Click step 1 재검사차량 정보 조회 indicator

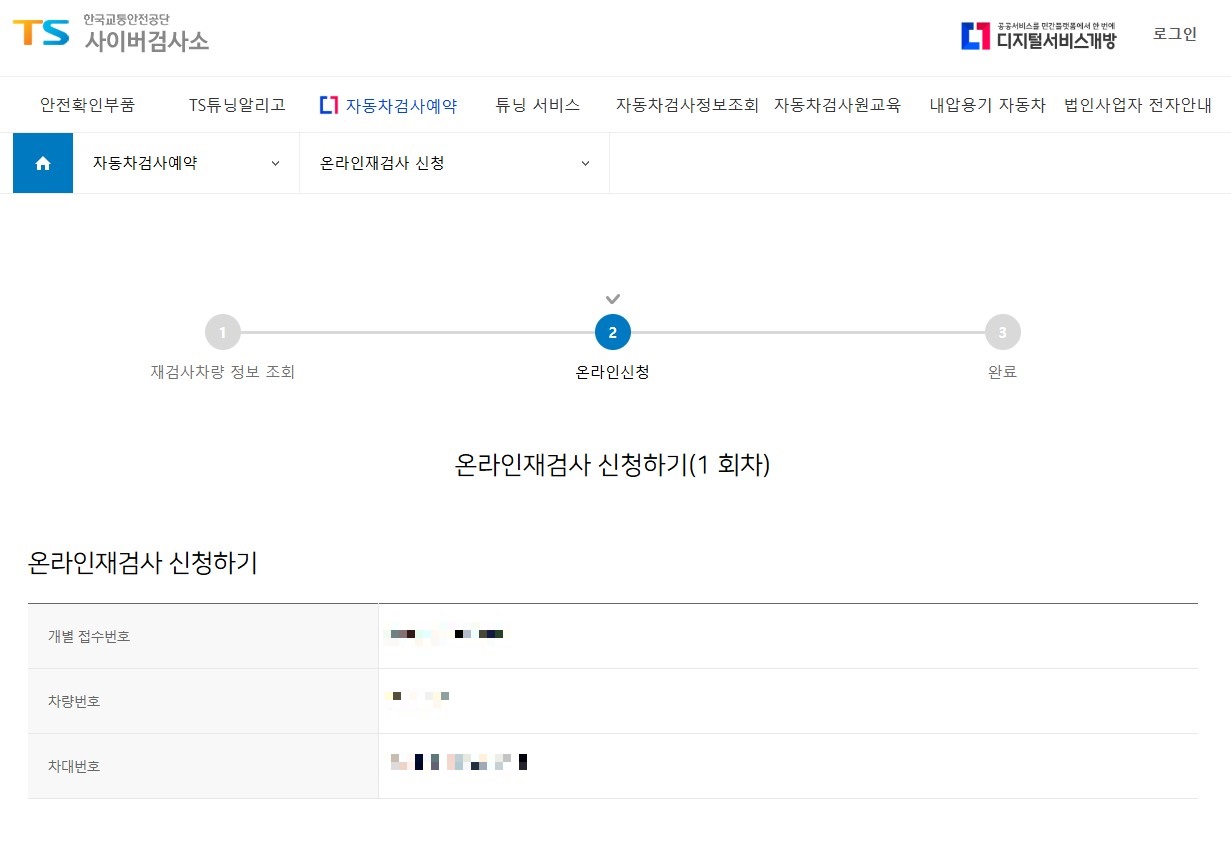[x=222, y=331]
